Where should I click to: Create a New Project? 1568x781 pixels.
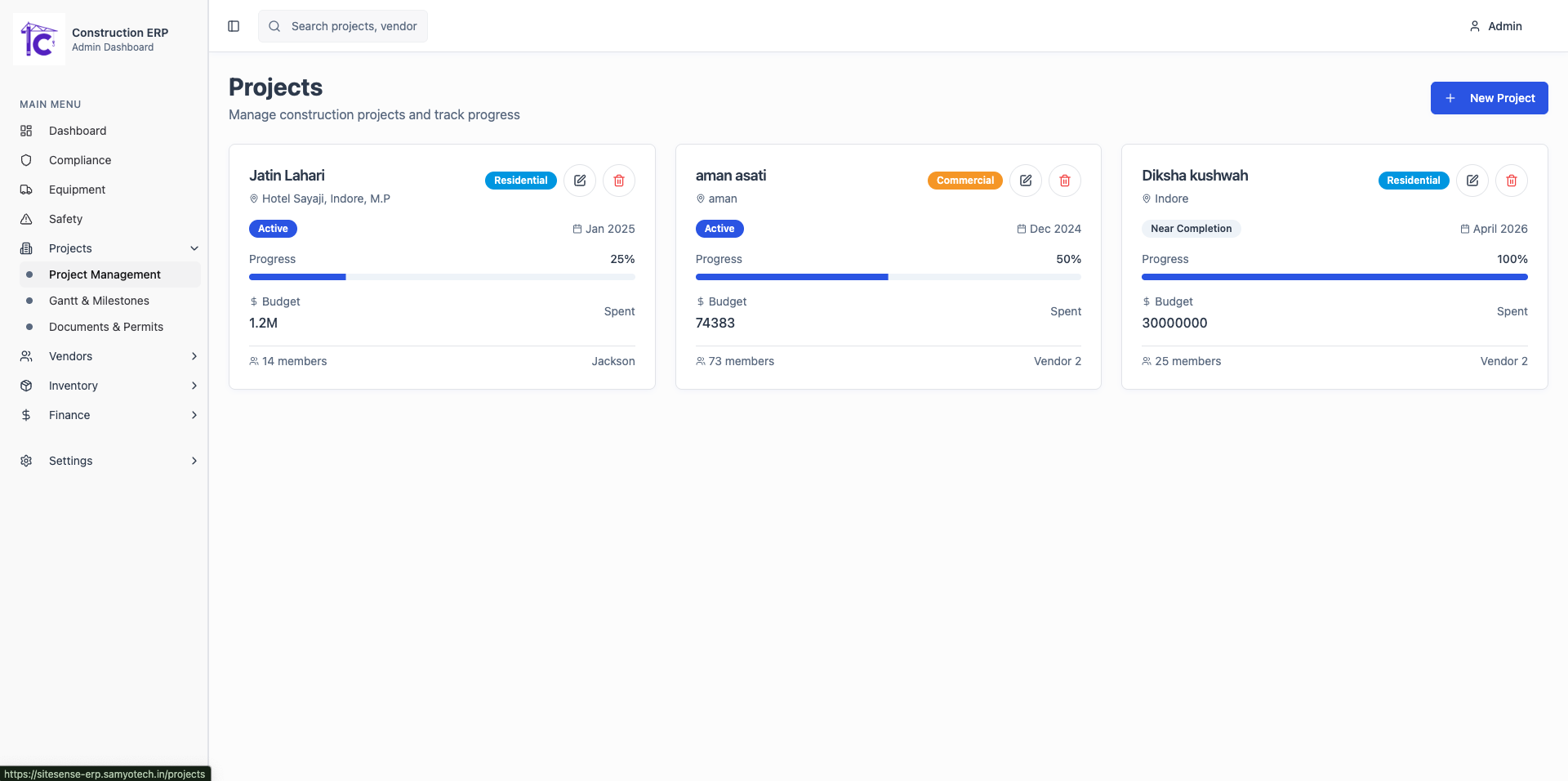1489,98
